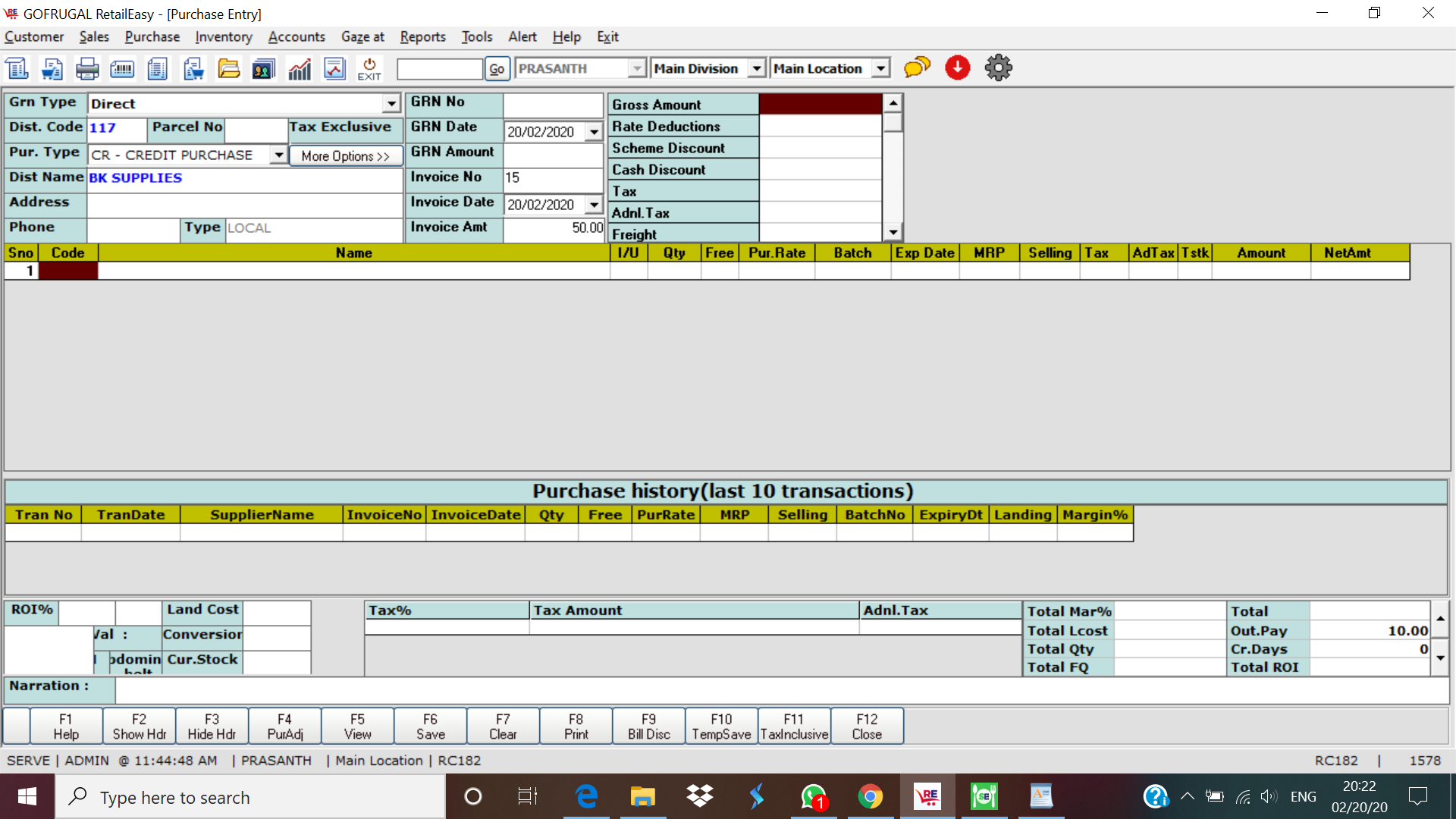This screenshot has height=819, width=1456.
Task: Expand the Grn Type dropdown
Action: click(x=391, y=104)
